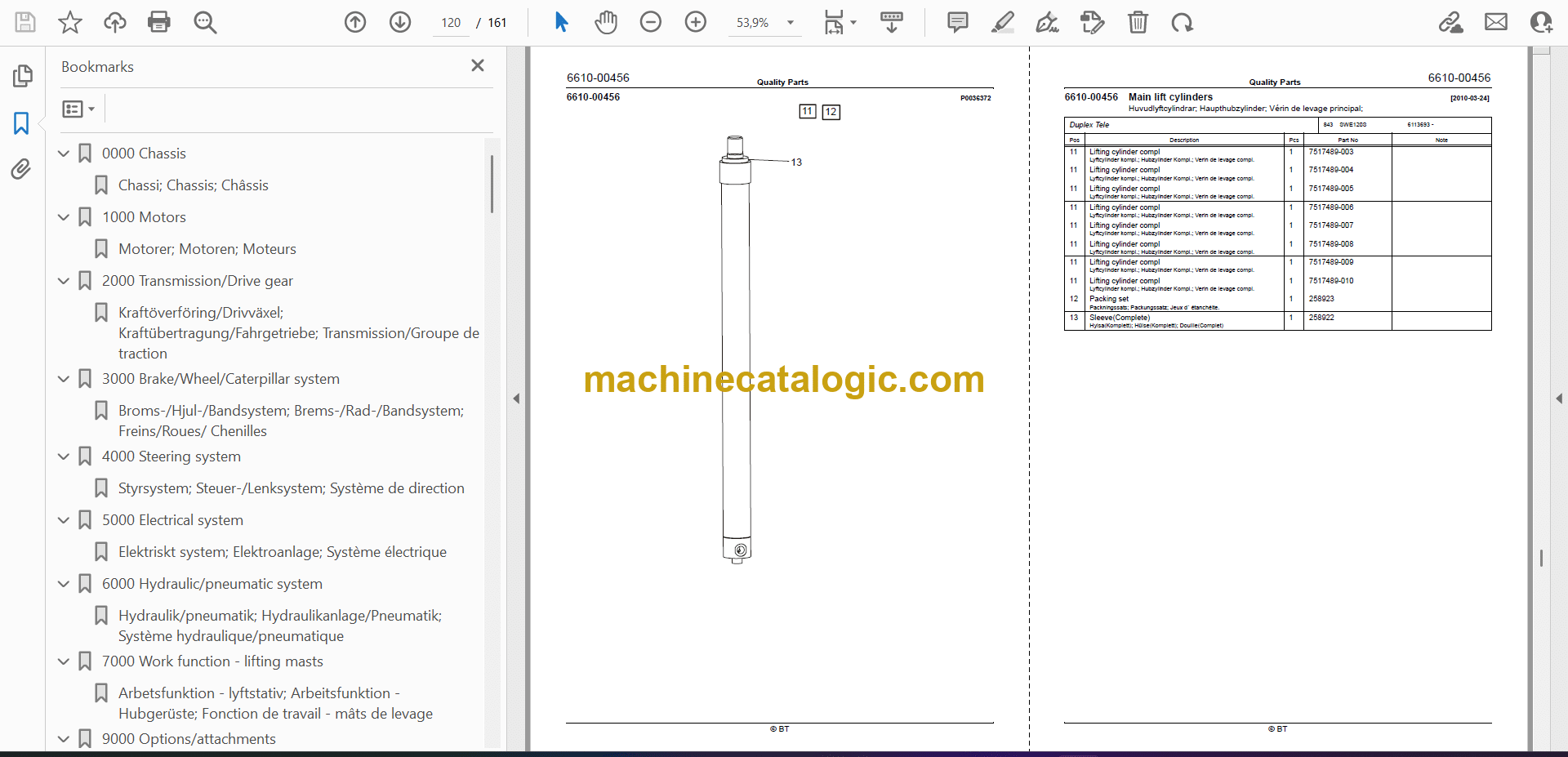This screenshot has height=757, width=1568.
Task: Collapse the 0000 Chassis bookmark
Action: point(64,154)
